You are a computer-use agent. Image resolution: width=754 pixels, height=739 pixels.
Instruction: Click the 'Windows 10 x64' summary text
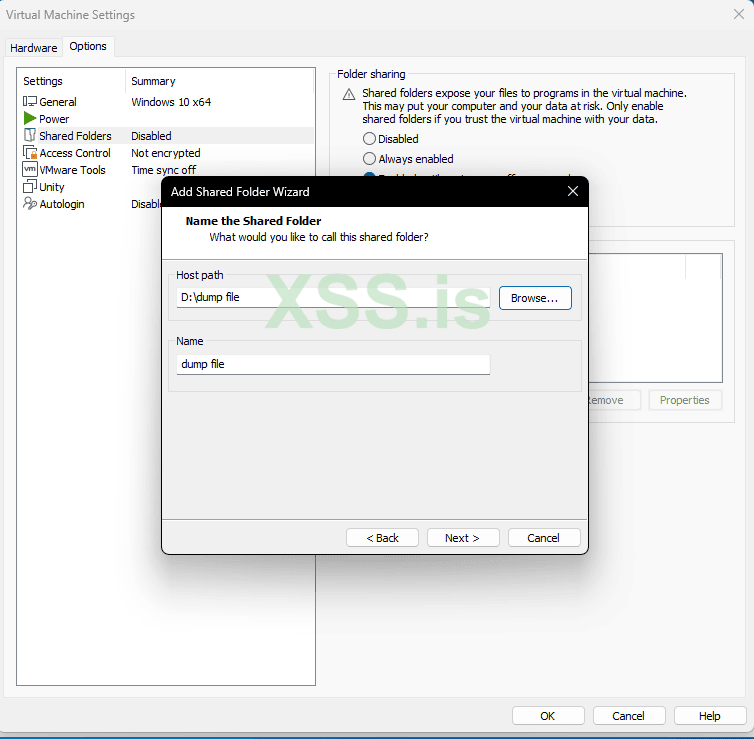pyautogui.click(x=171, y=102)
